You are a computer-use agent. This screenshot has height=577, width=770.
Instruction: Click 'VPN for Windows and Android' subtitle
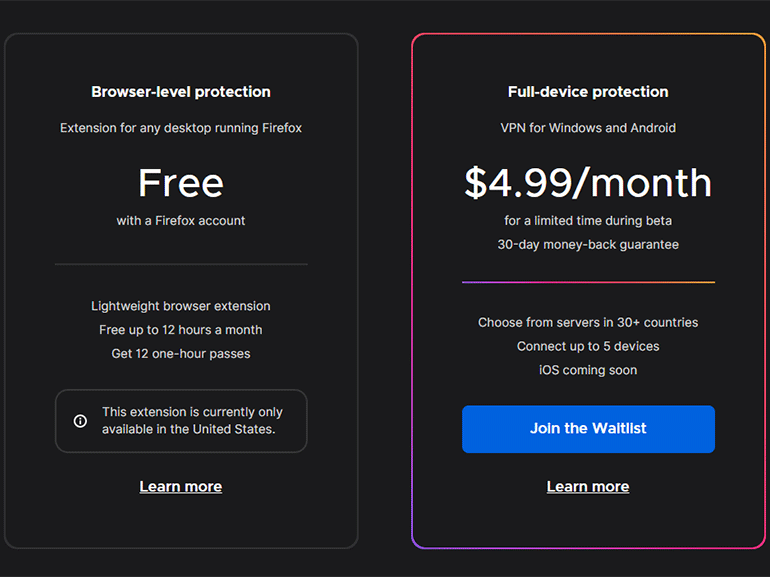(588, 128)
